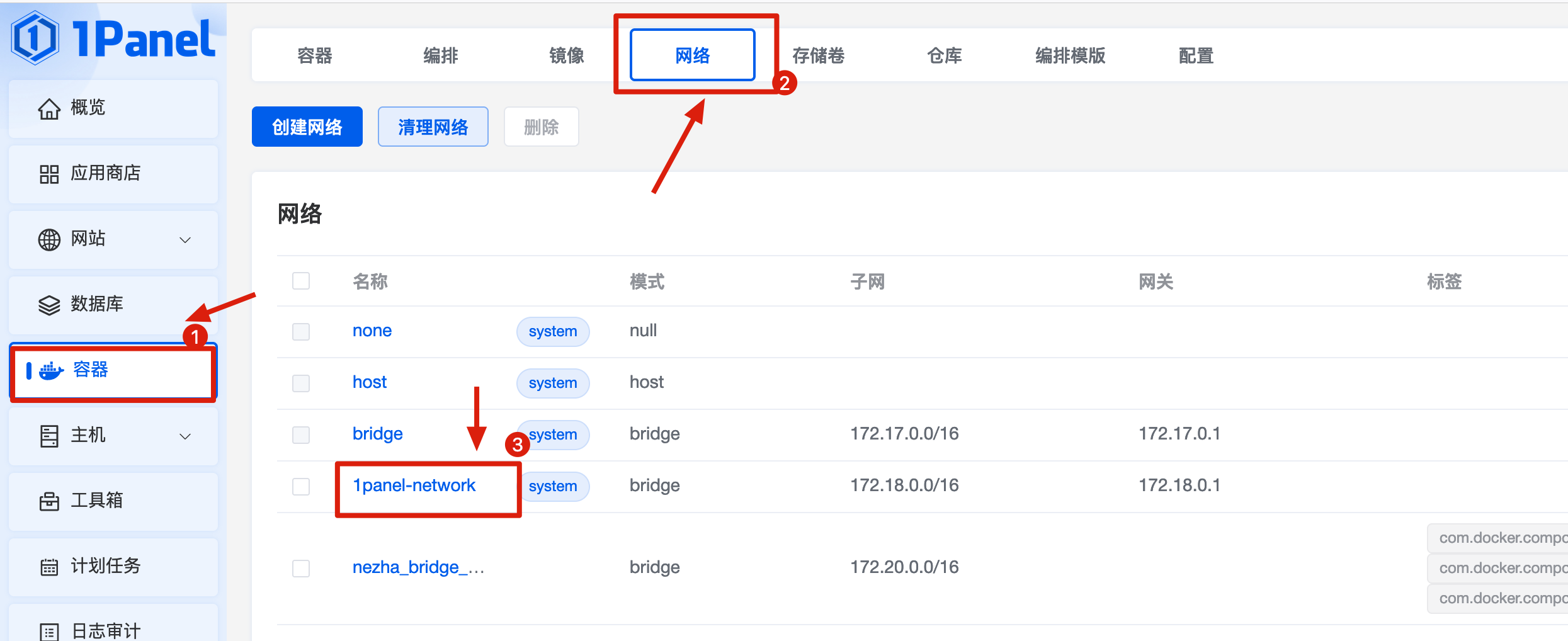Click the 清理网络 prune network button
The width and height of the screenshot is (1568, 641).
click(x=433, y=127)
